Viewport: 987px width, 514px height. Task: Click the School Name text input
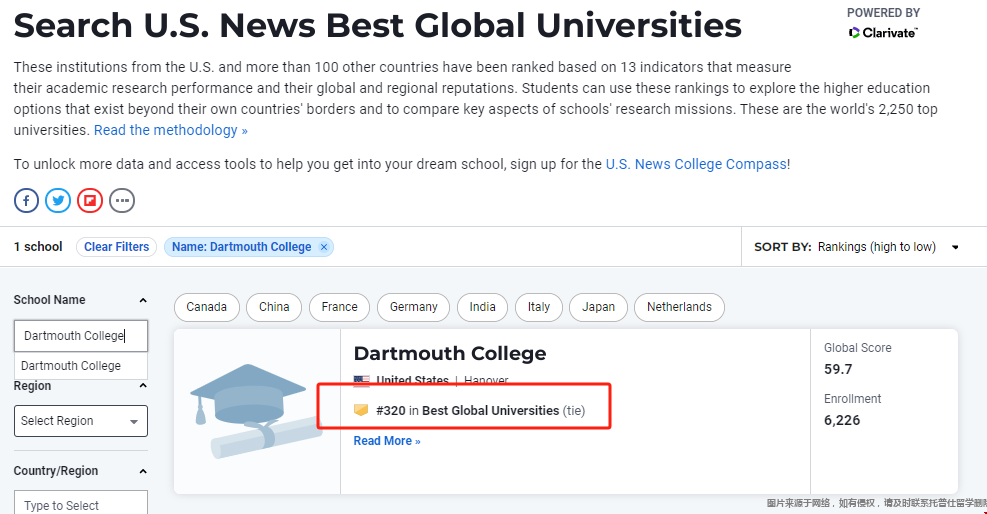point(81,336)
